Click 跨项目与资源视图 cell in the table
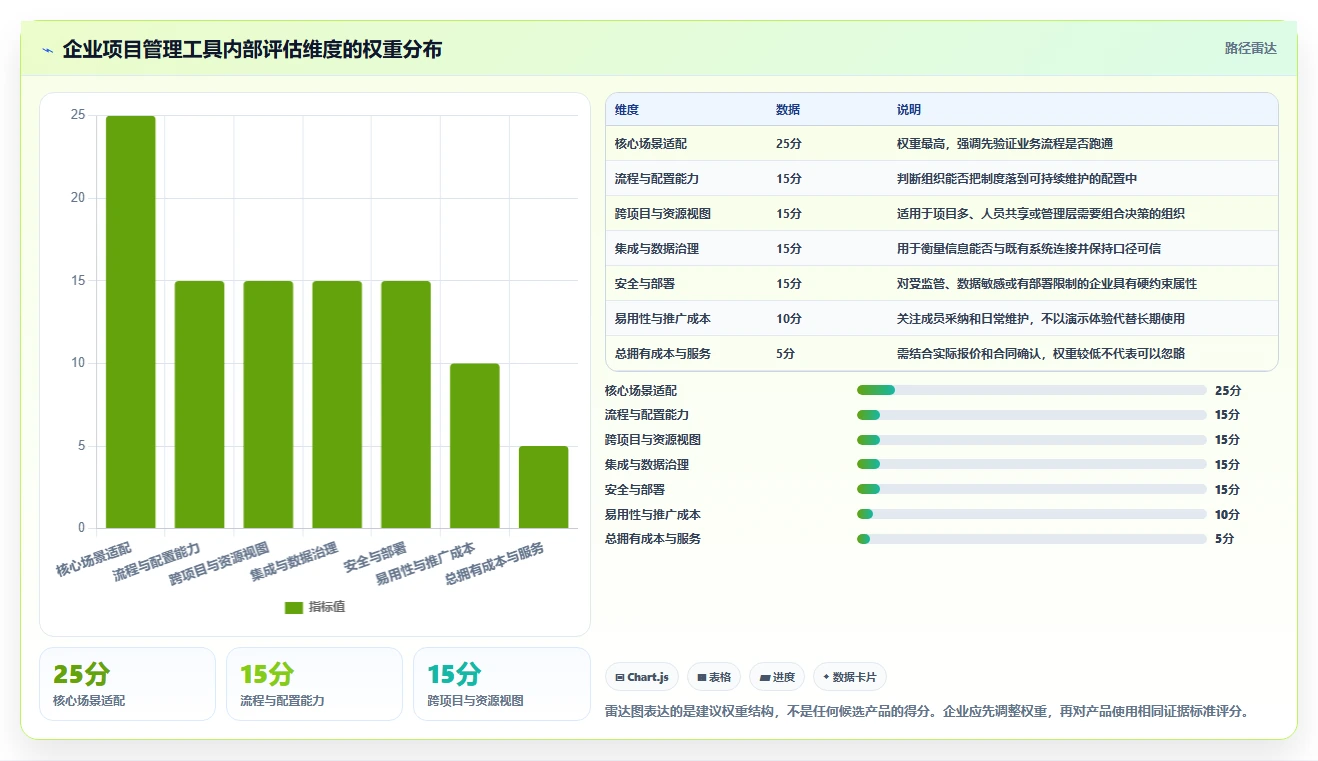This screenshot has width=1318, height=761. coord(663,214)
